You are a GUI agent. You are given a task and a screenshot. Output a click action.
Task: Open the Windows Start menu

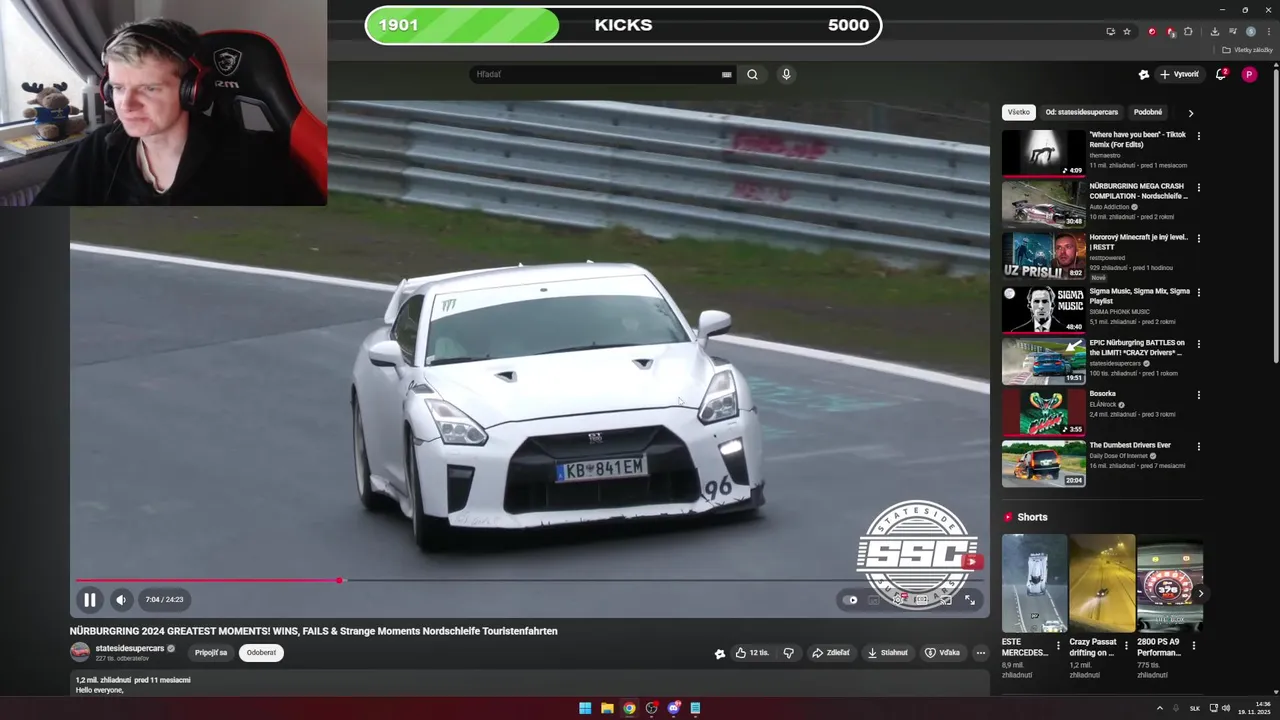pos(585,708)
